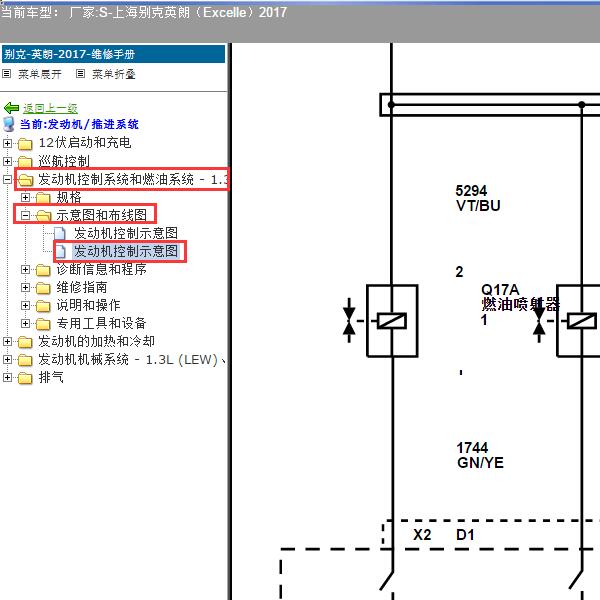Screen dimensions: 600x600
Task: Expand the 规格 subfolder
Action: point(25,197)
